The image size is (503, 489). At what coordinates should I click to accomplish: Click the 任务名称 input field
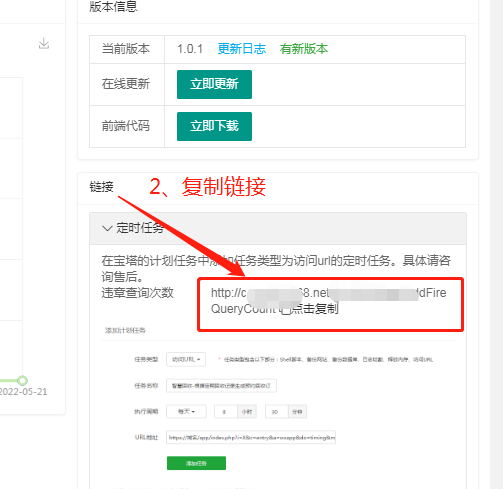[x=221, y=386]
